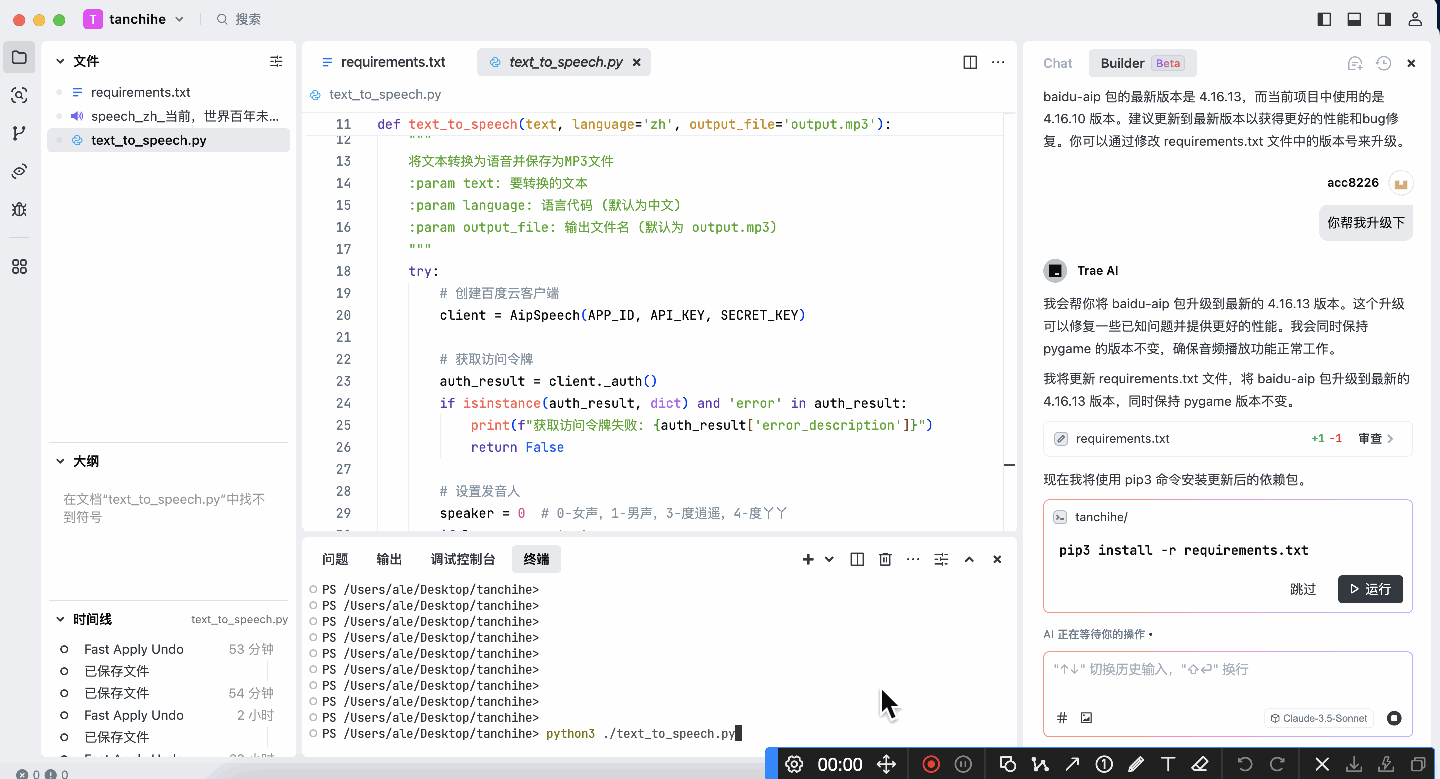Split the terminal panel
The height and width of the screenshot is (779, 1440).
[857, 559]
